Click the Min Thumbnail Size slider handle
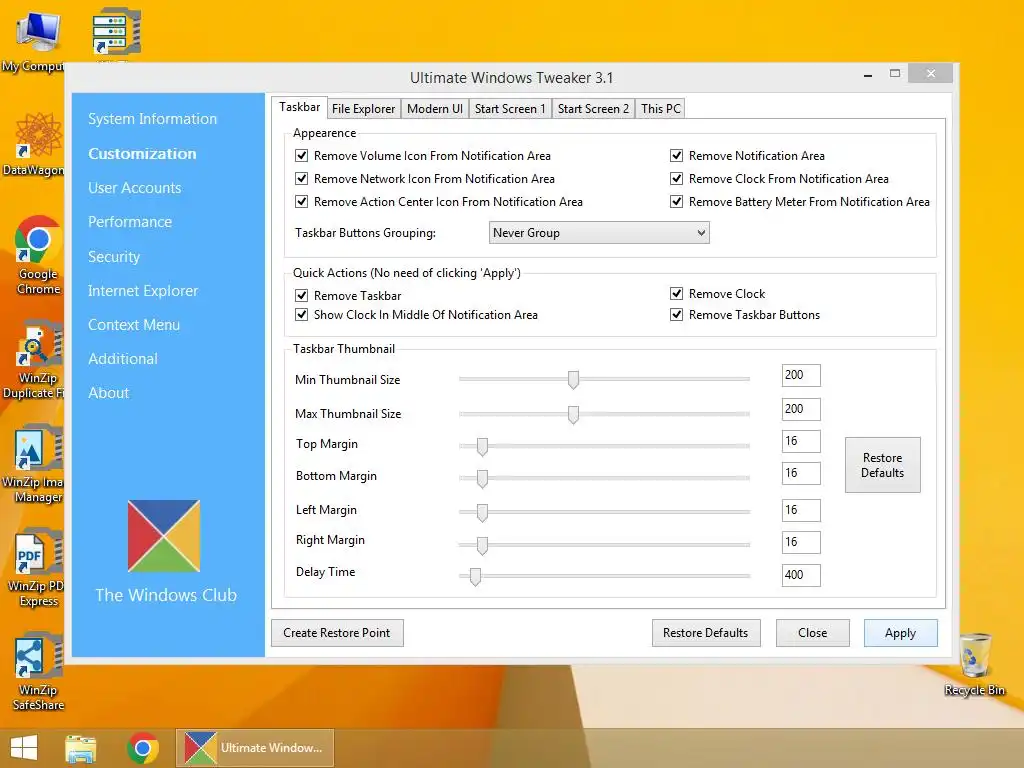1024x768 pixels. (x=573, y=379)
